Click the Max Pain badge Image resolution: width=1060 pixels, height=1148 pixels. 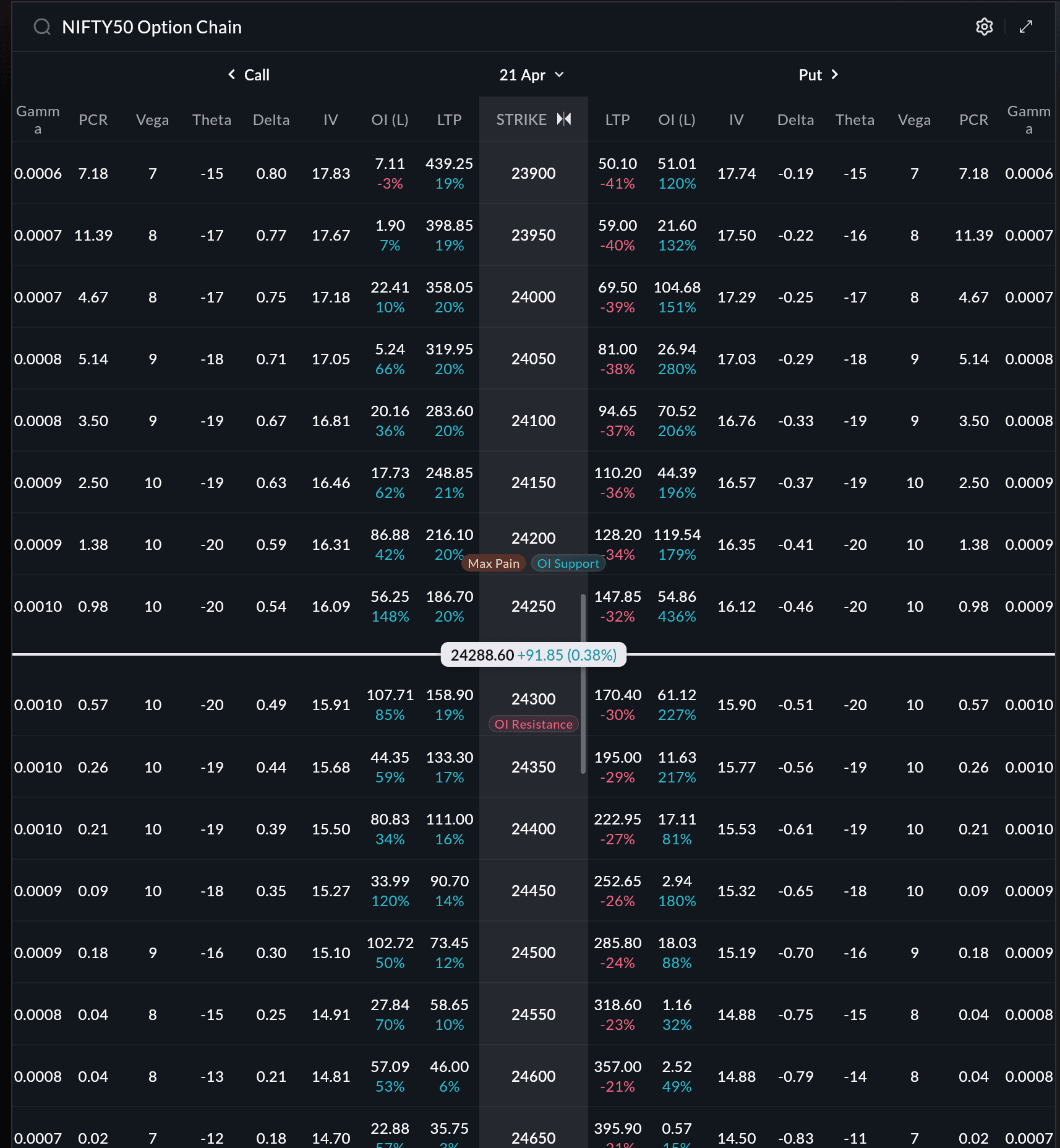coord(494,563)
